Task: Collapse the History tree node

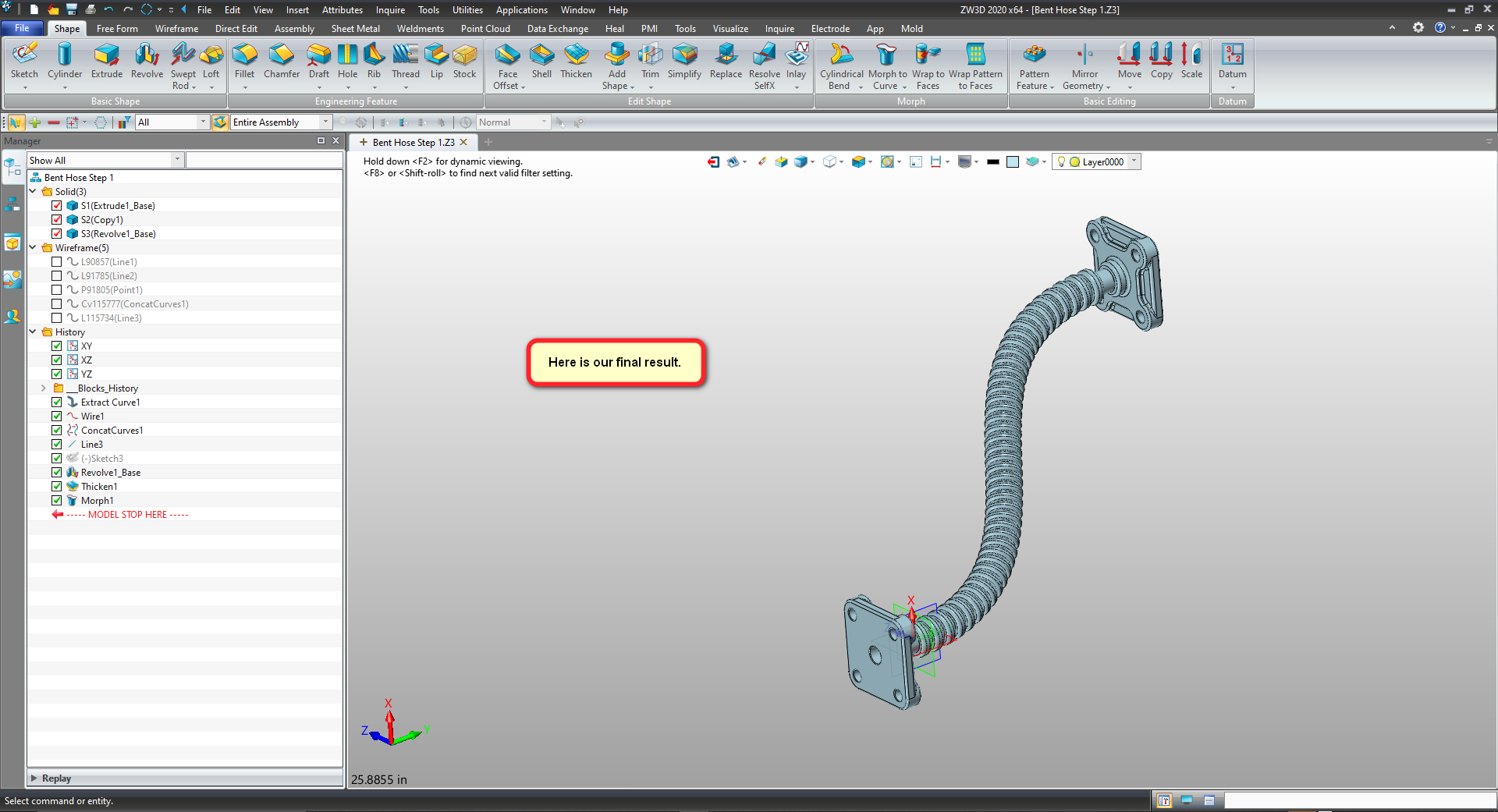Action: (33, 332)
